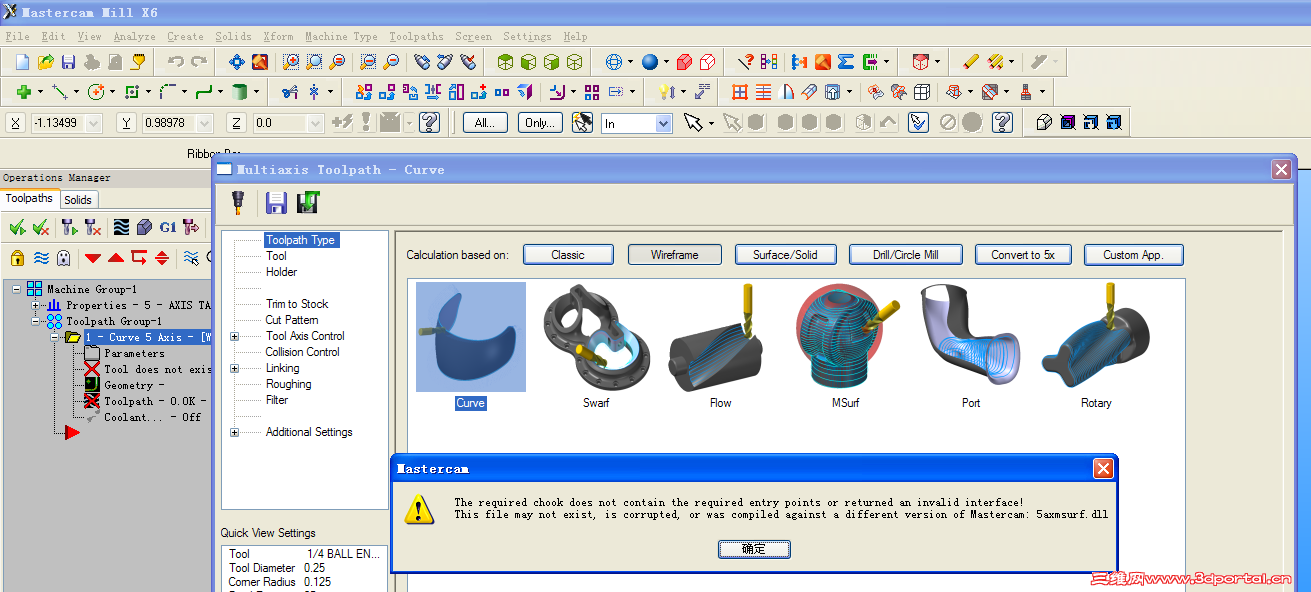Open the Z coordinate dropdown arrow
The image size is (1311, 592).
(316, 123)
